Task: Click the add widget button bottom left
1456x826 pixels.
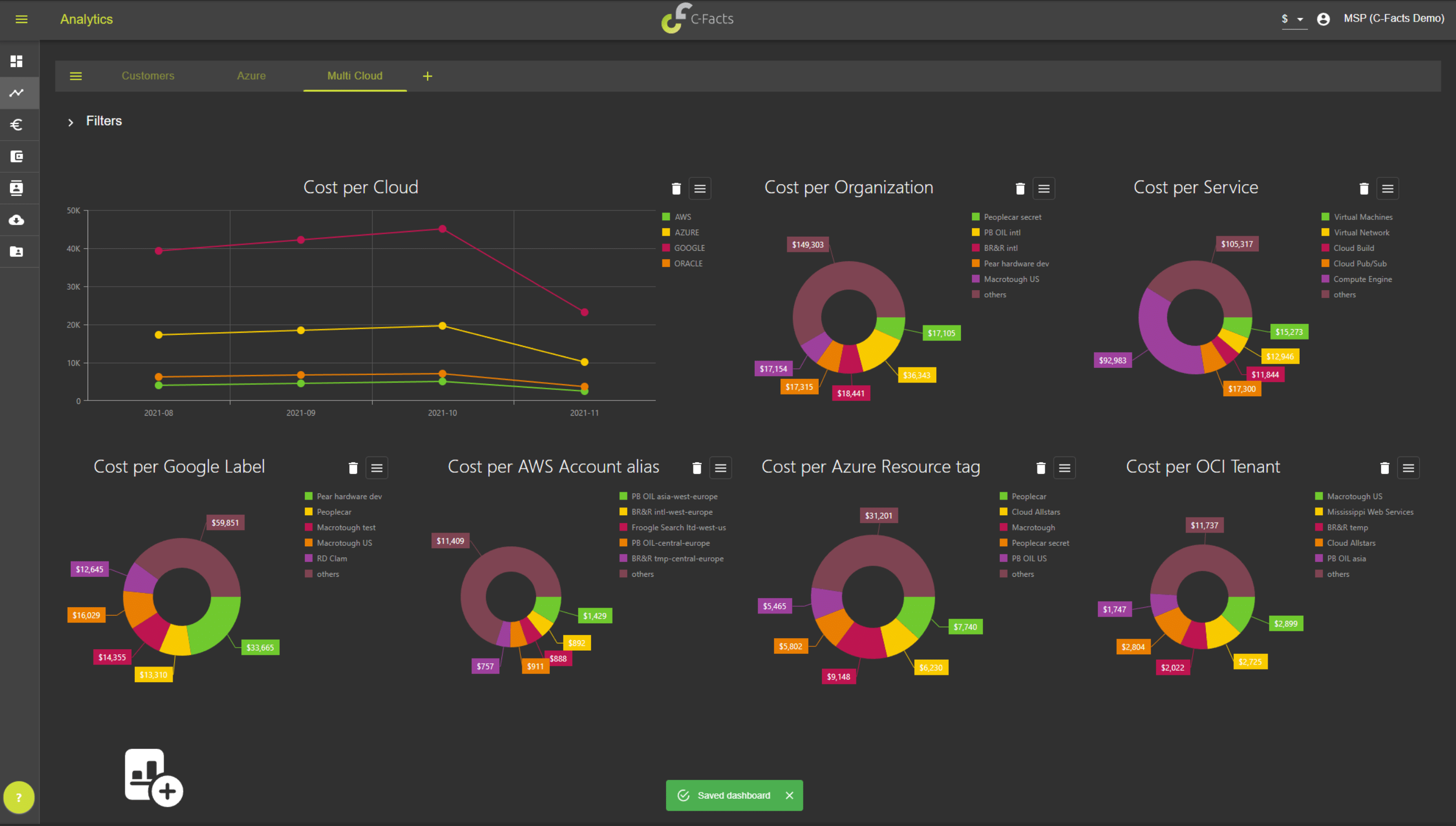Action: 154,776
